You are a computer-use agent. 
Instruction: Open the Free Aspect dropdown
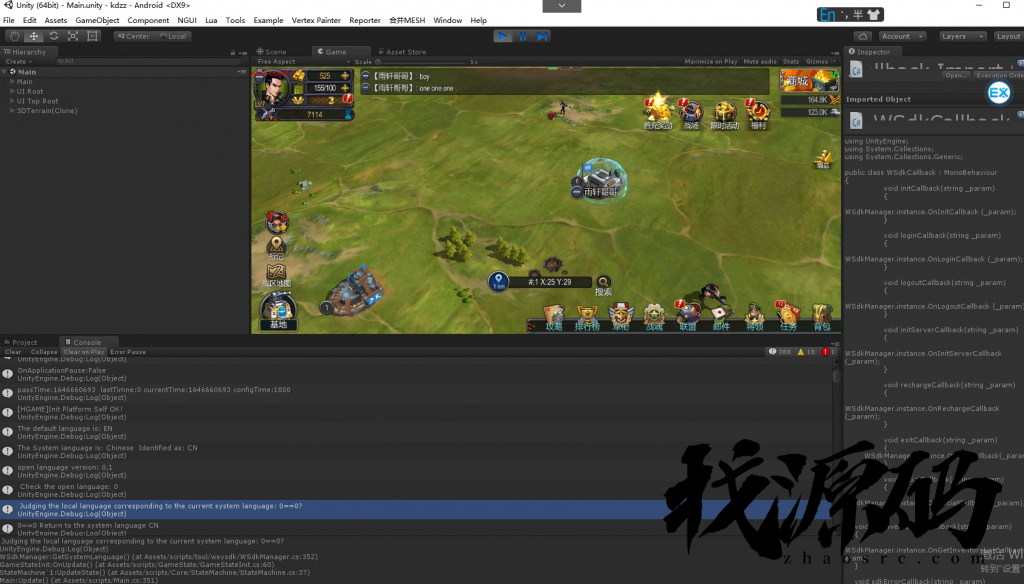tap(302, 61)
